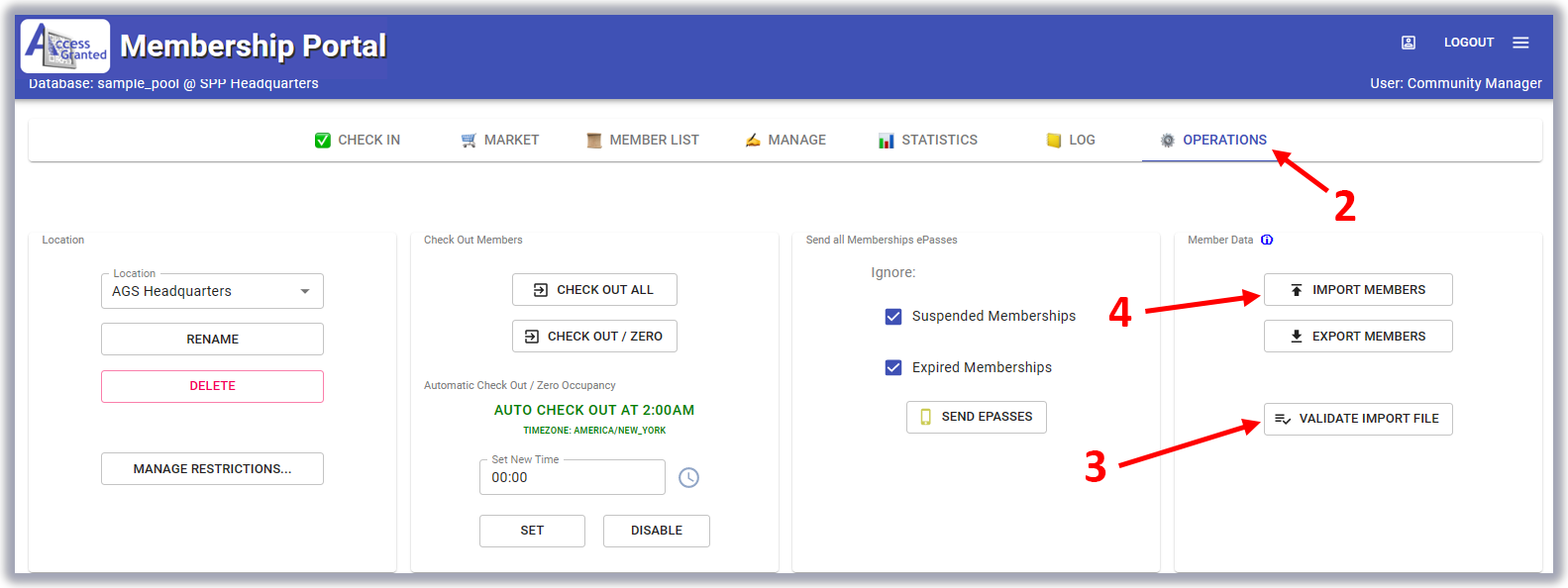Open the hamburger menu icon
The height and width of the screenshot is (588, 1568).
1520,43
